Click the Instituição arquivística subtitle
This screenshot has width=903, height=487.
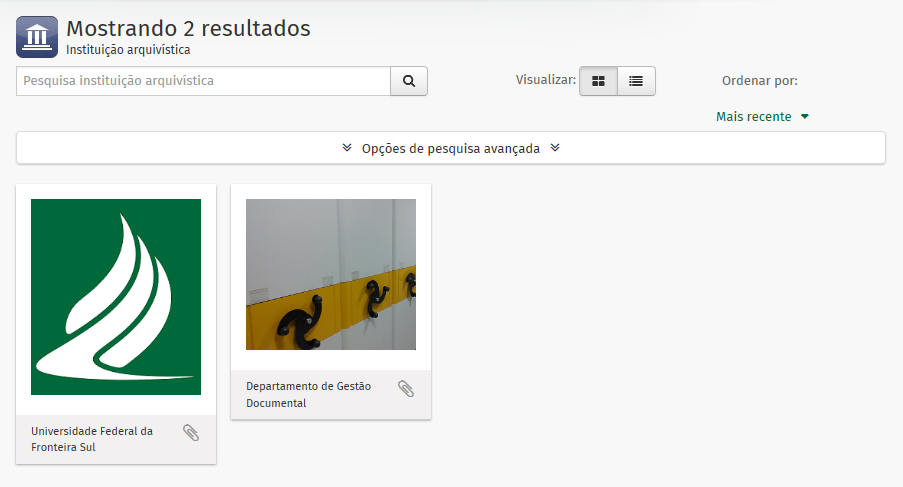tap(128, 50)
